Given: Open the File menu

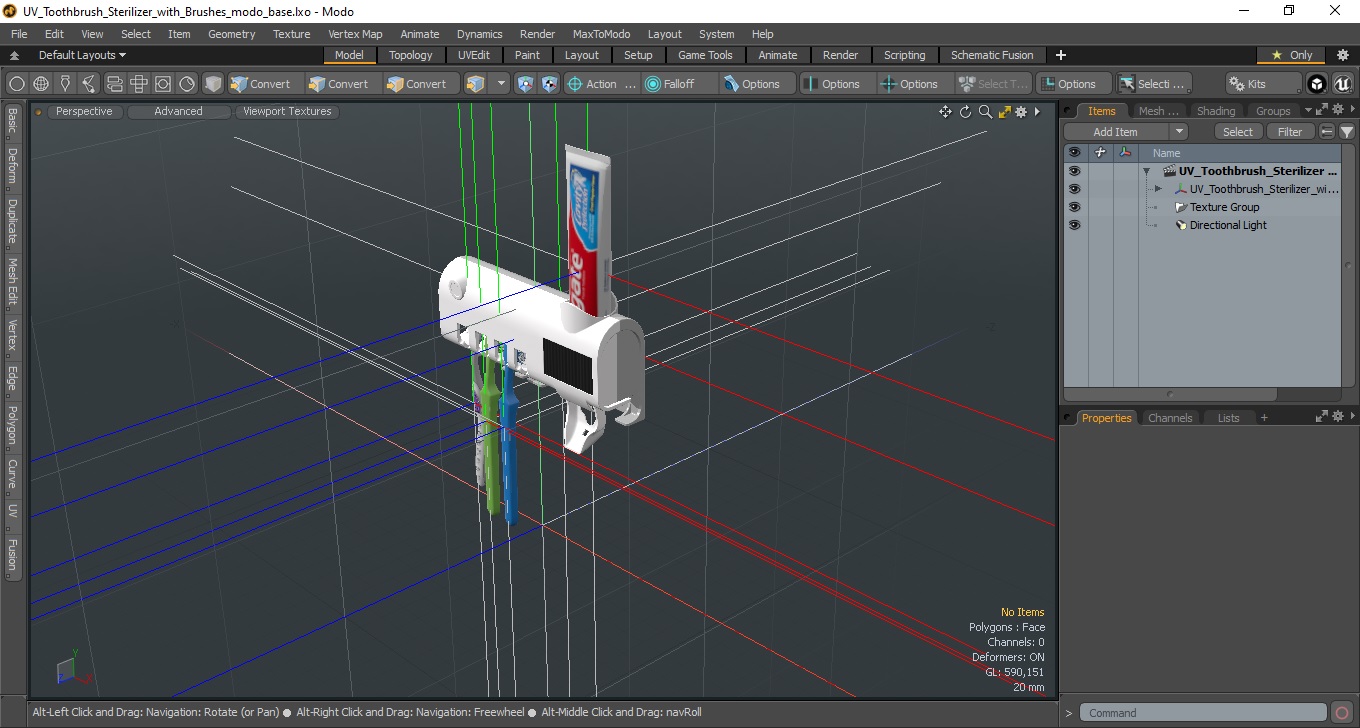Looking at the screenshot, I should [19, 34].
